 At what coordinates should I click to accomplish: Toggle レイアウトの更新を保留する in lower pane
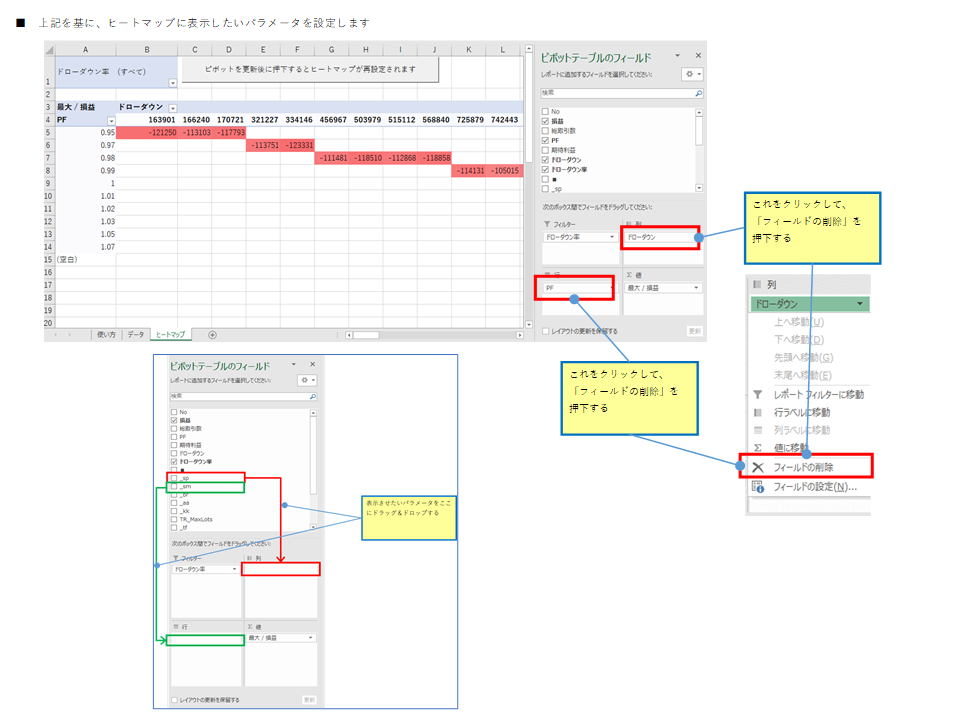coord(174,700)
